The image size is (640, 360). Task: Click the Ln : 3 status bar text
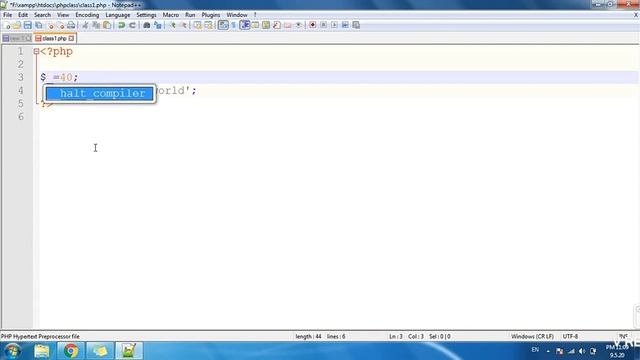pos(396,336)
